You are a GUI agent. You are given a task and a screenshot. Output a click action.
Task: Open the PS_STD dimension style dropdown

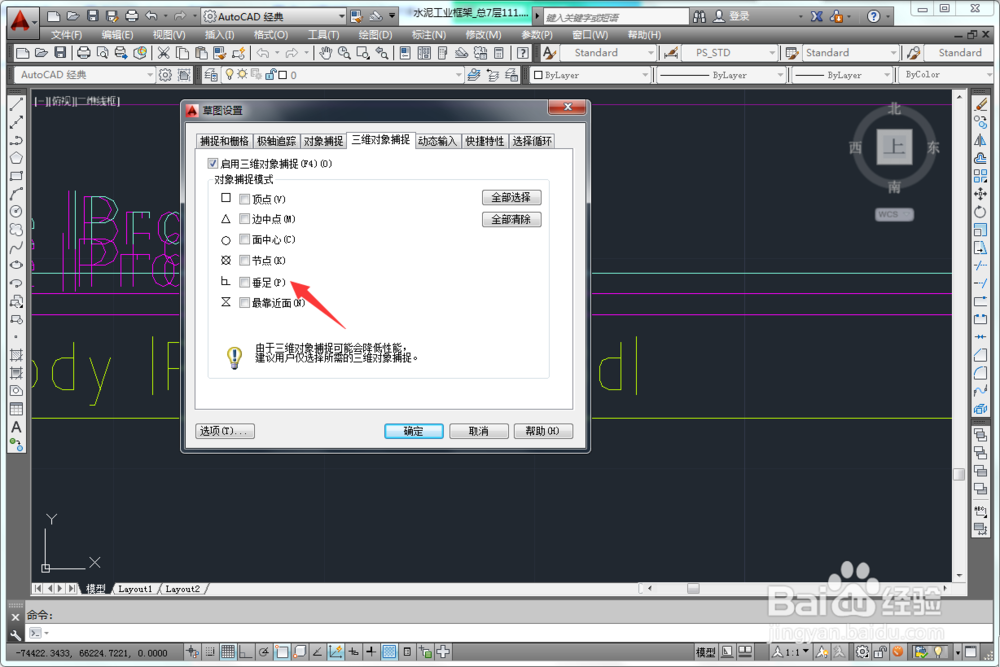(x=729, y=53)
